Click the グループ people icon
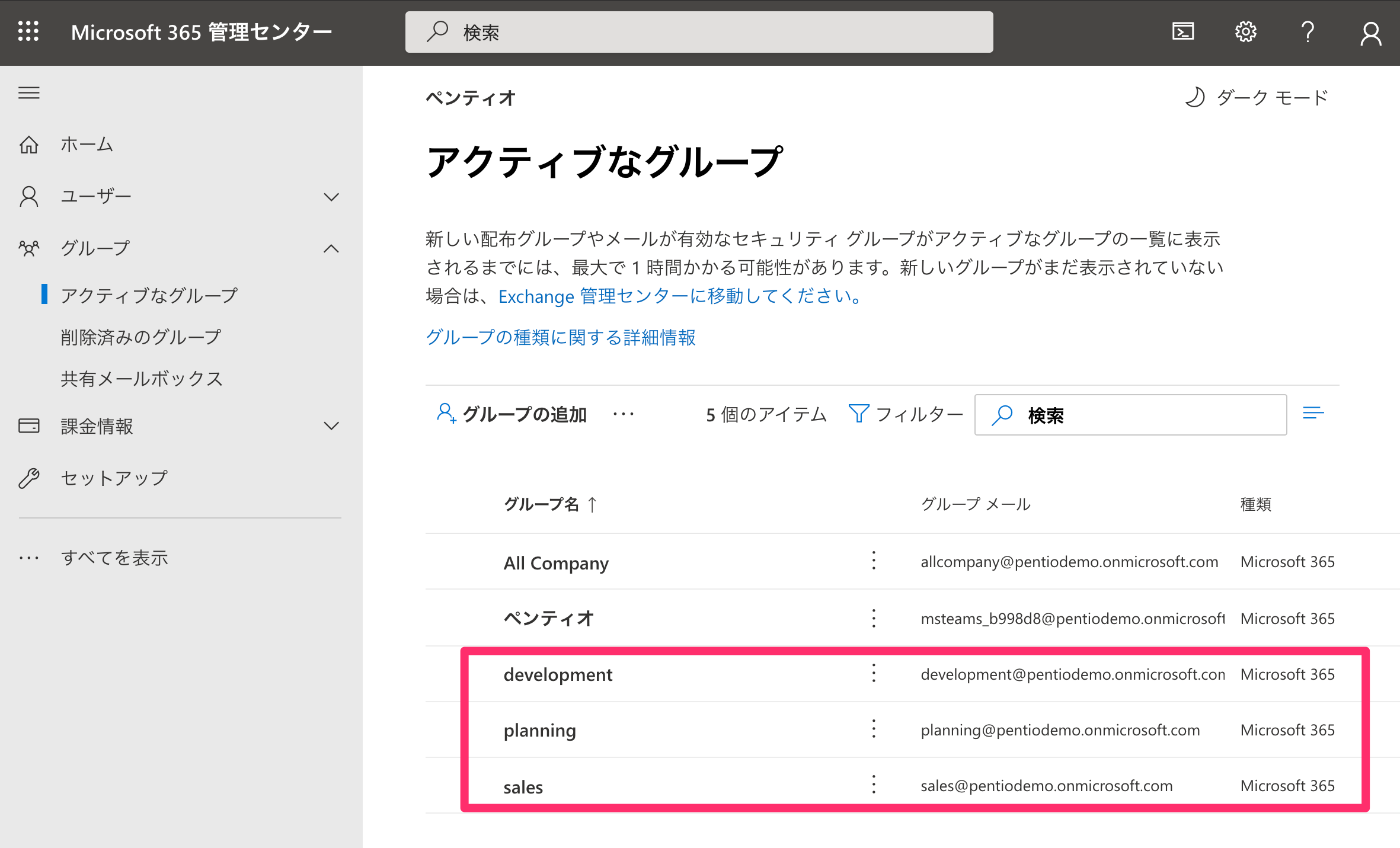The height and width of the screenshot is (848, 1400). pos(29,248)
